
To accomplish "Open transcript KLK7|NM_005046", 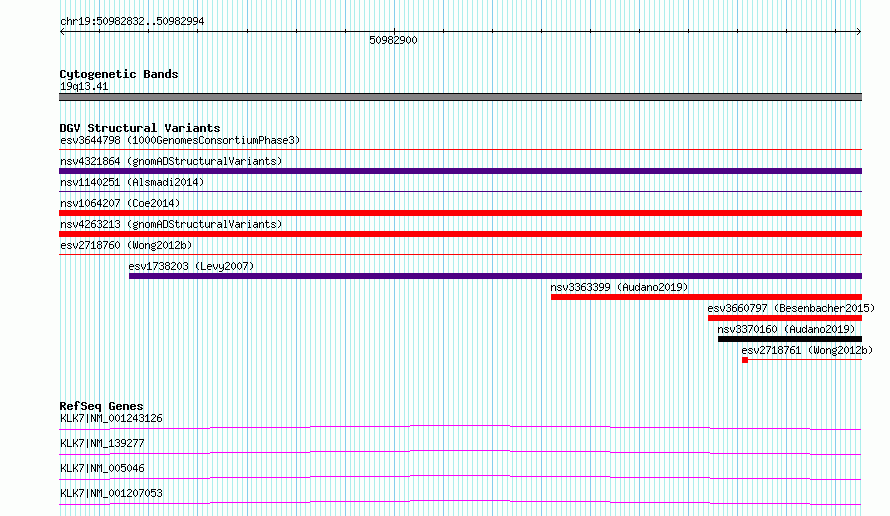I will coord(102,468).
